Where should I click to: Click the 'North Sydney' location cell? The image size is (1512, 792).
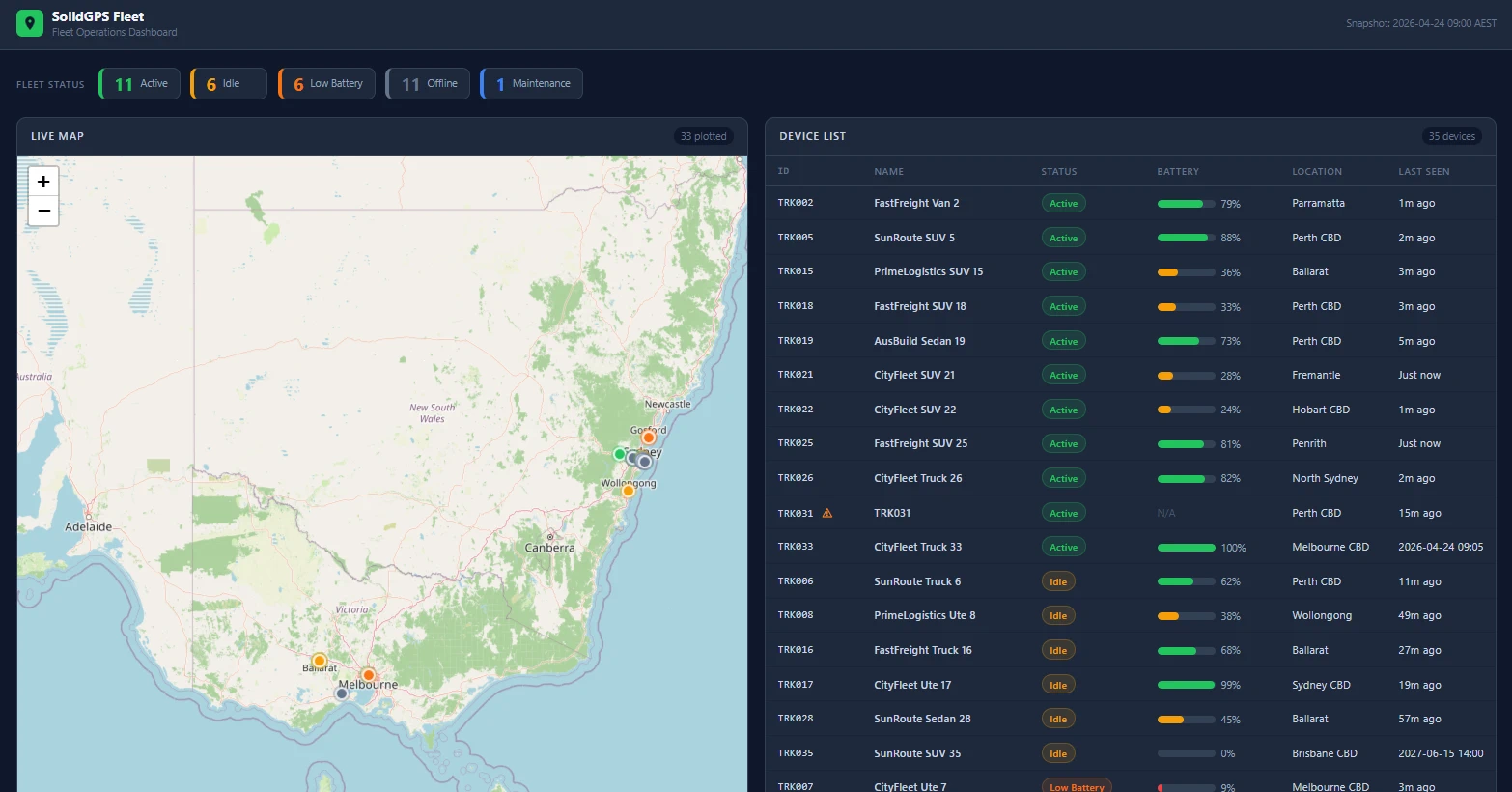click(x=1325, y=478)
